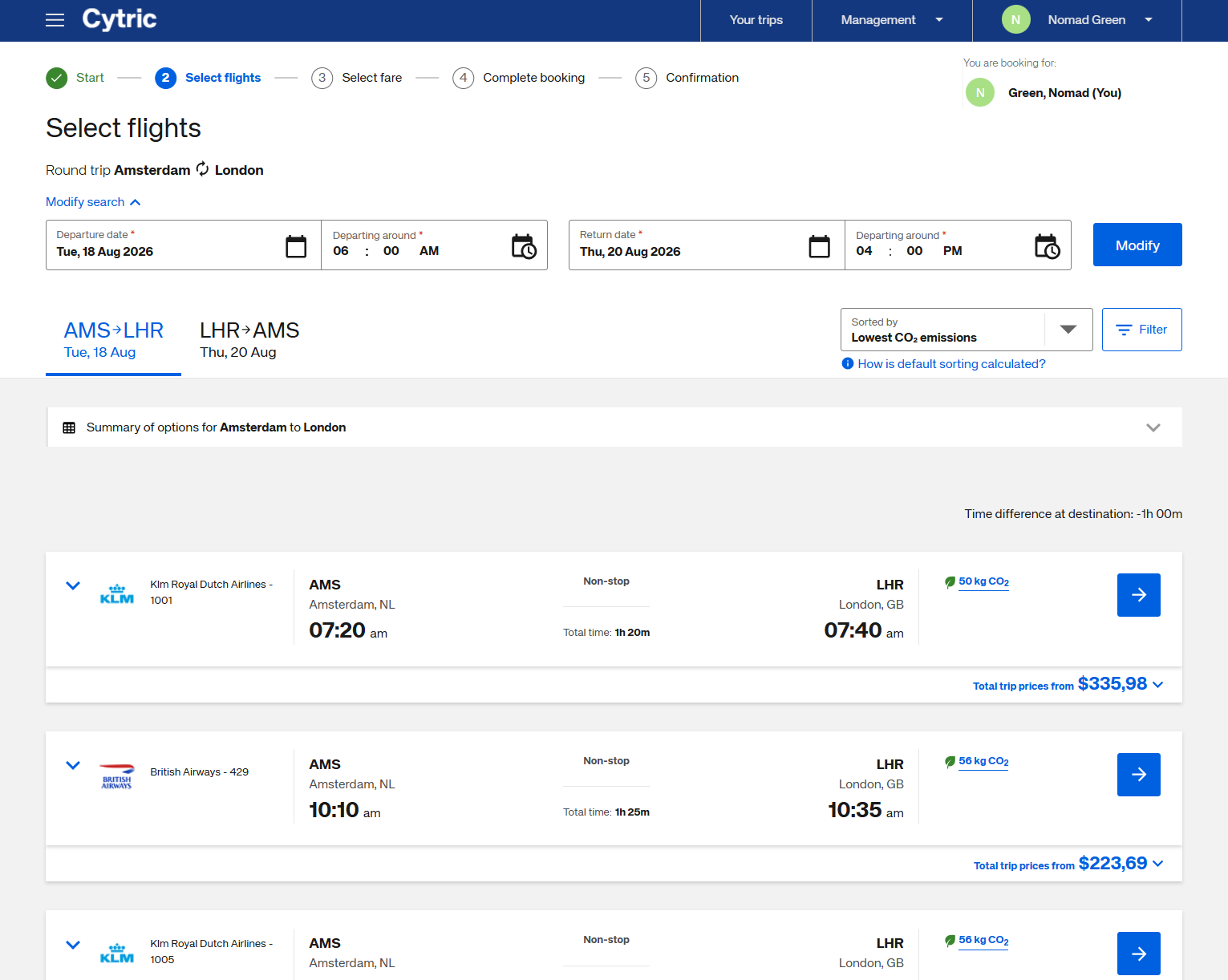Click the summary table grid icon
This screenshot has width=1228, height=980.
coord(69,427)
